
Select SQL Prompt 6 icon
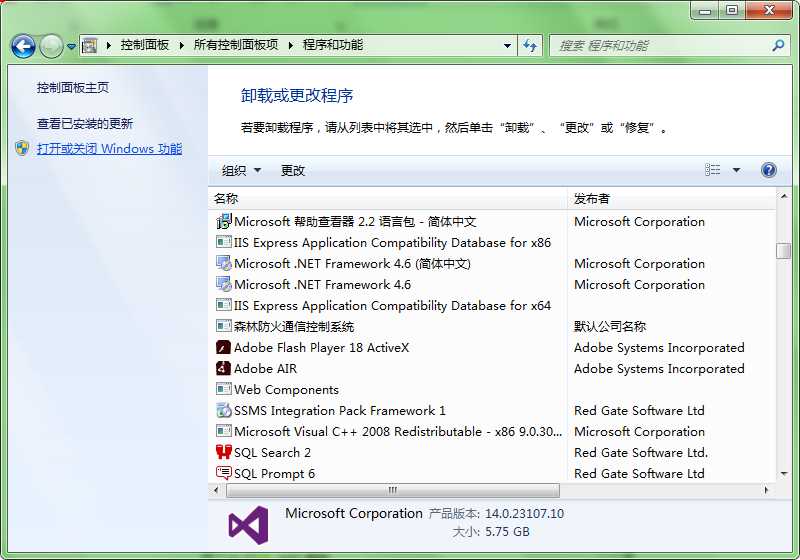tap(223, 473)
